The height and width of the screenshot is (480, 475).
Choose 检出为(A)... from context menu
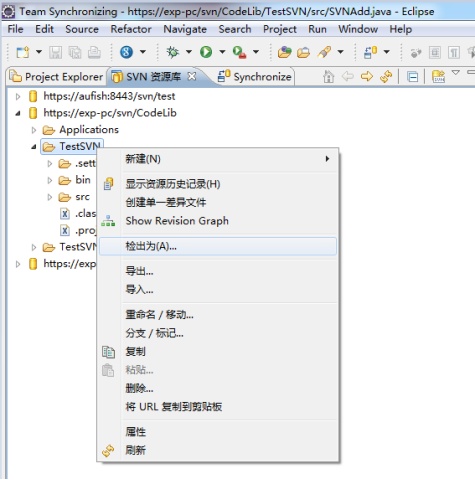coord(218,246)
